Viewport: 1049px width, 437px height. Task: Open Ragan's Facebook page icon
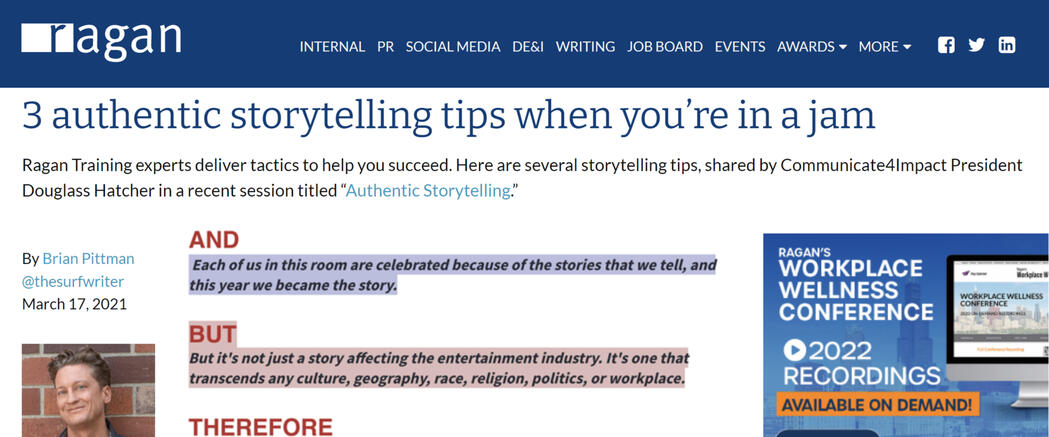[x=946, y=45]
